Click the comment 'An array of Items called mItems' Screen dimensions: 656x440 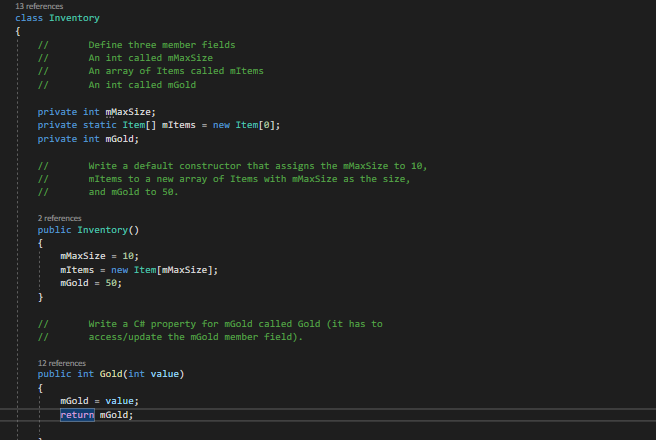(x=176, y=71)
